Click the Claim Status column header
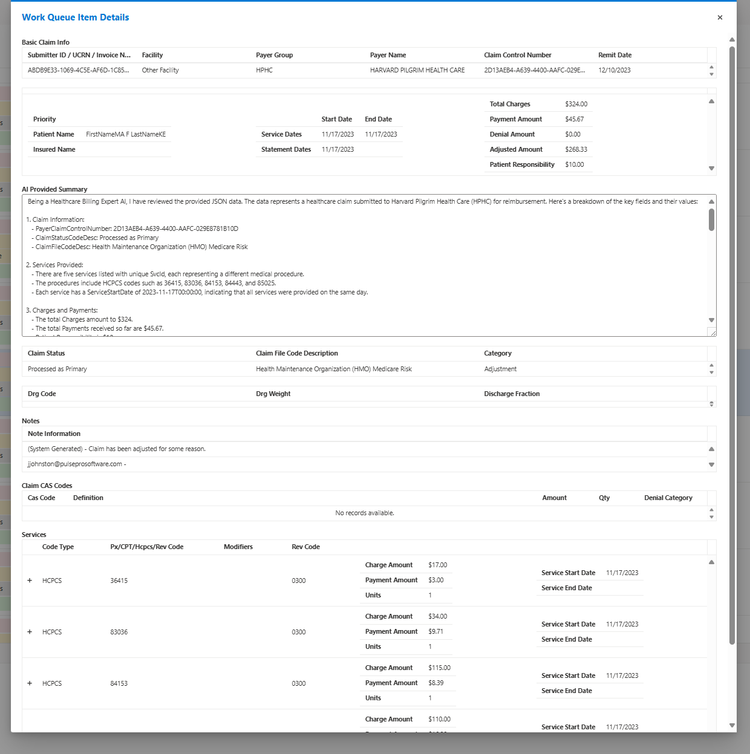750x754 pixels. [x=46, y=353]
